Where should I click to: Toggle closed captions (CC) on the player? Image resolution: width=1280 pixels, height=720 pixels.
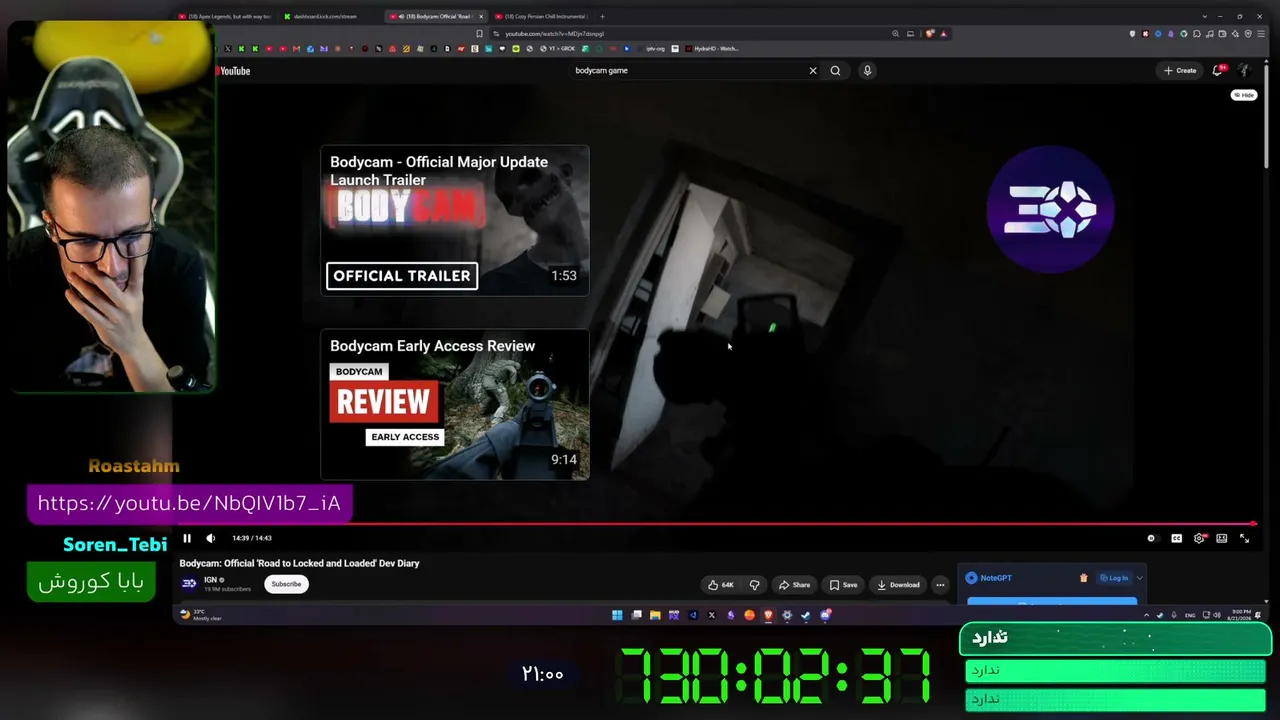pos(1176,538)
